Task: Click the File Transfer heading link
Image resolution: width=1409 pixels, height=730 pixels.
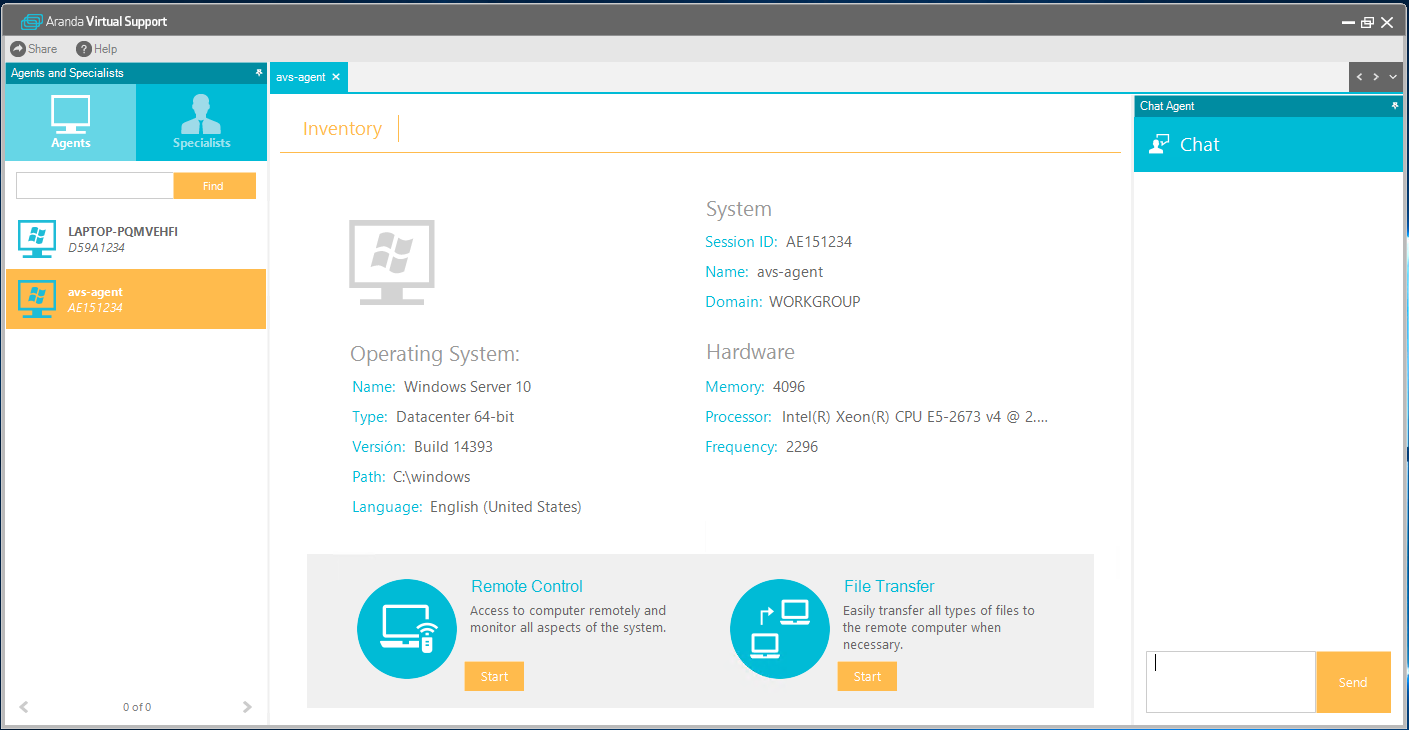Action: [x=889, y=587]
